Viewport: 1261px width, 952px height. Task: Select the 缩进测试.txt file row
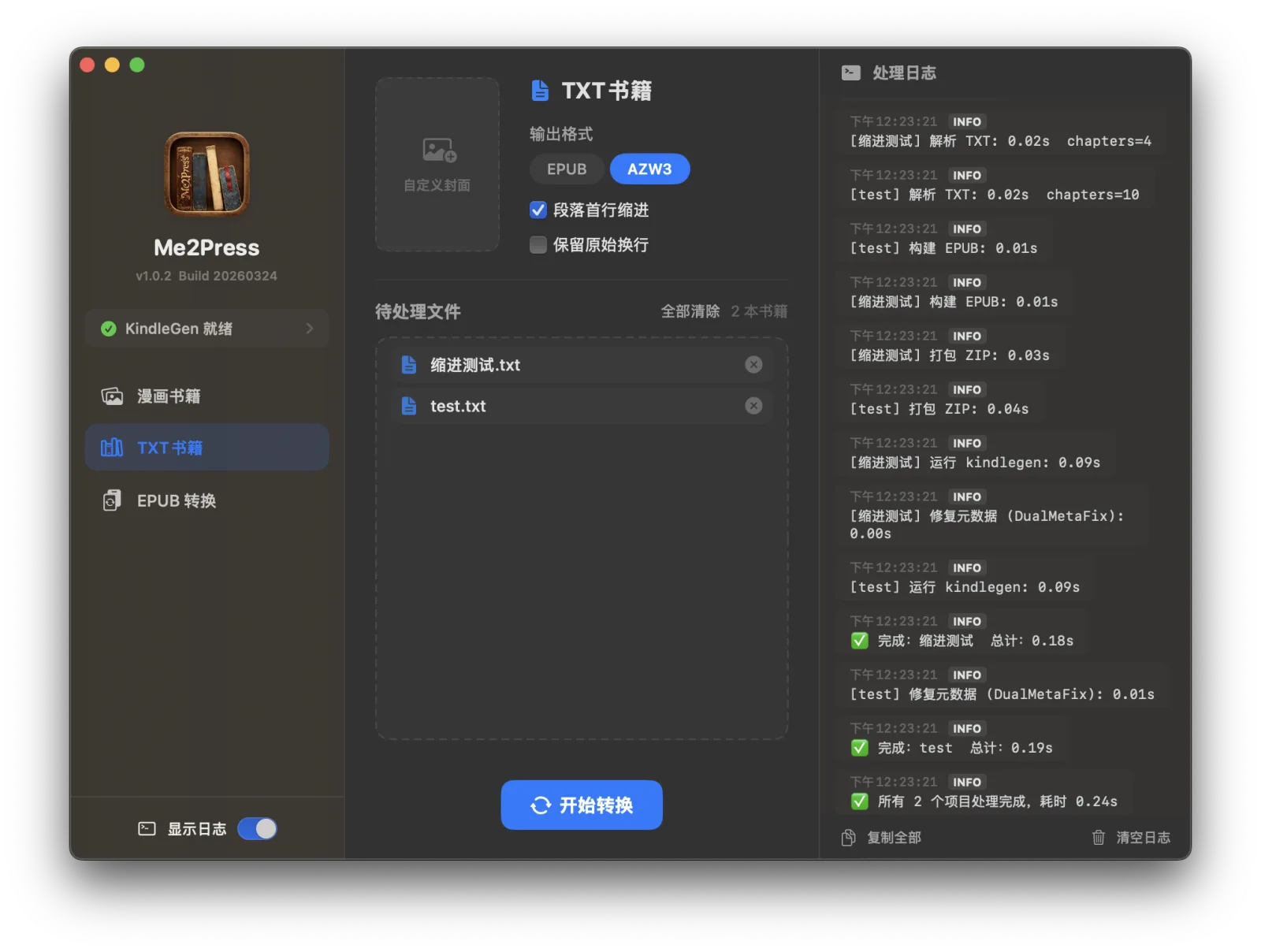click(x=582, y=365)
